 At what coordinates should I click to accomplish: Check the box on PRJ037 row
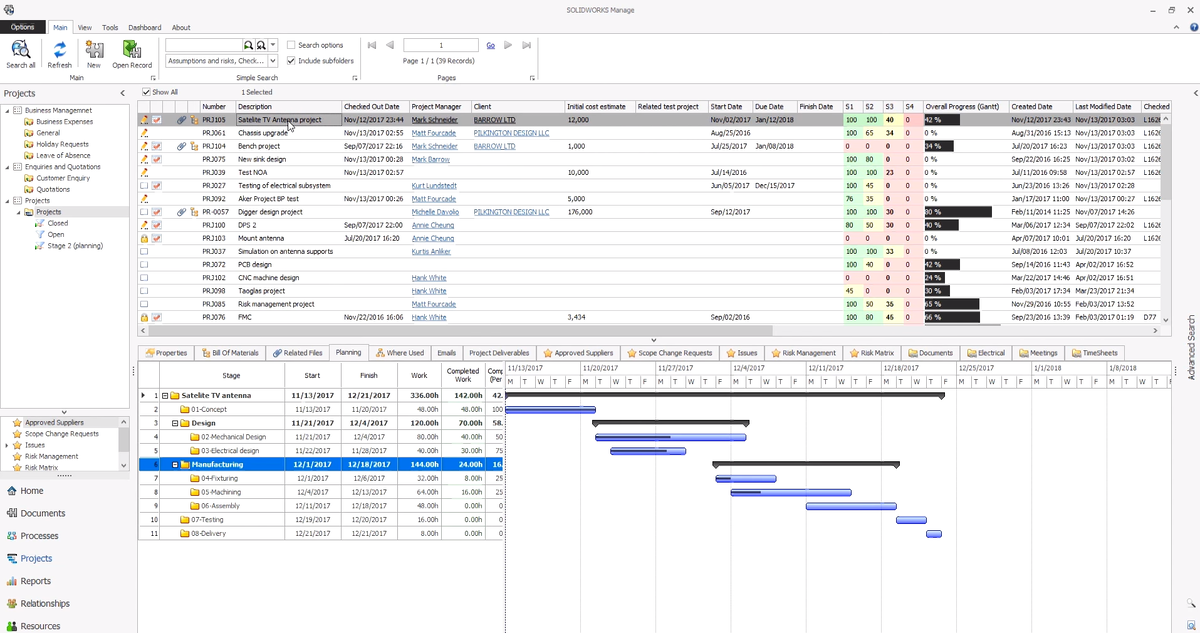coord(145,251)
